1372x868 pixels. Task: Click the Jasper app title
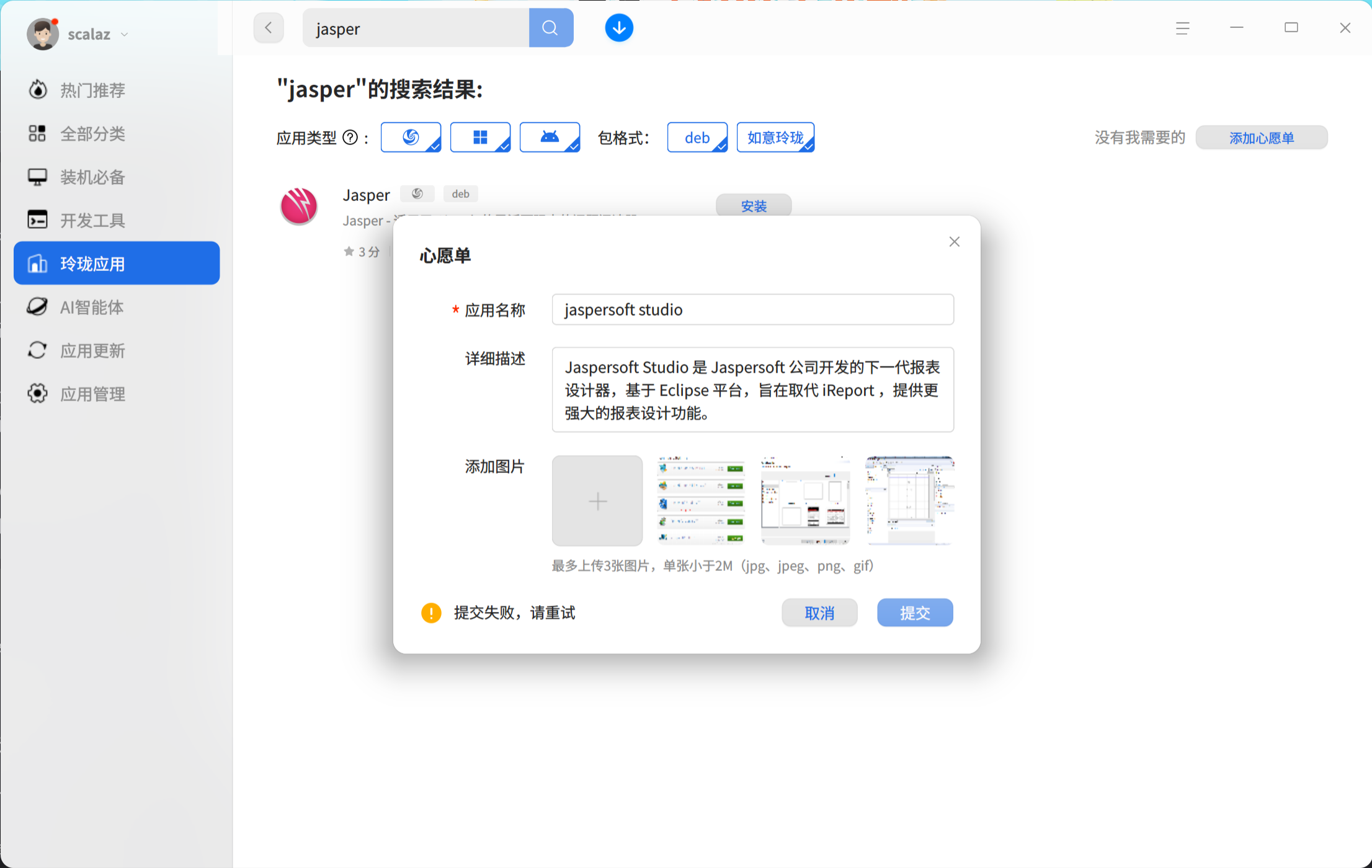pyautogui.click(x=366, y=195)
